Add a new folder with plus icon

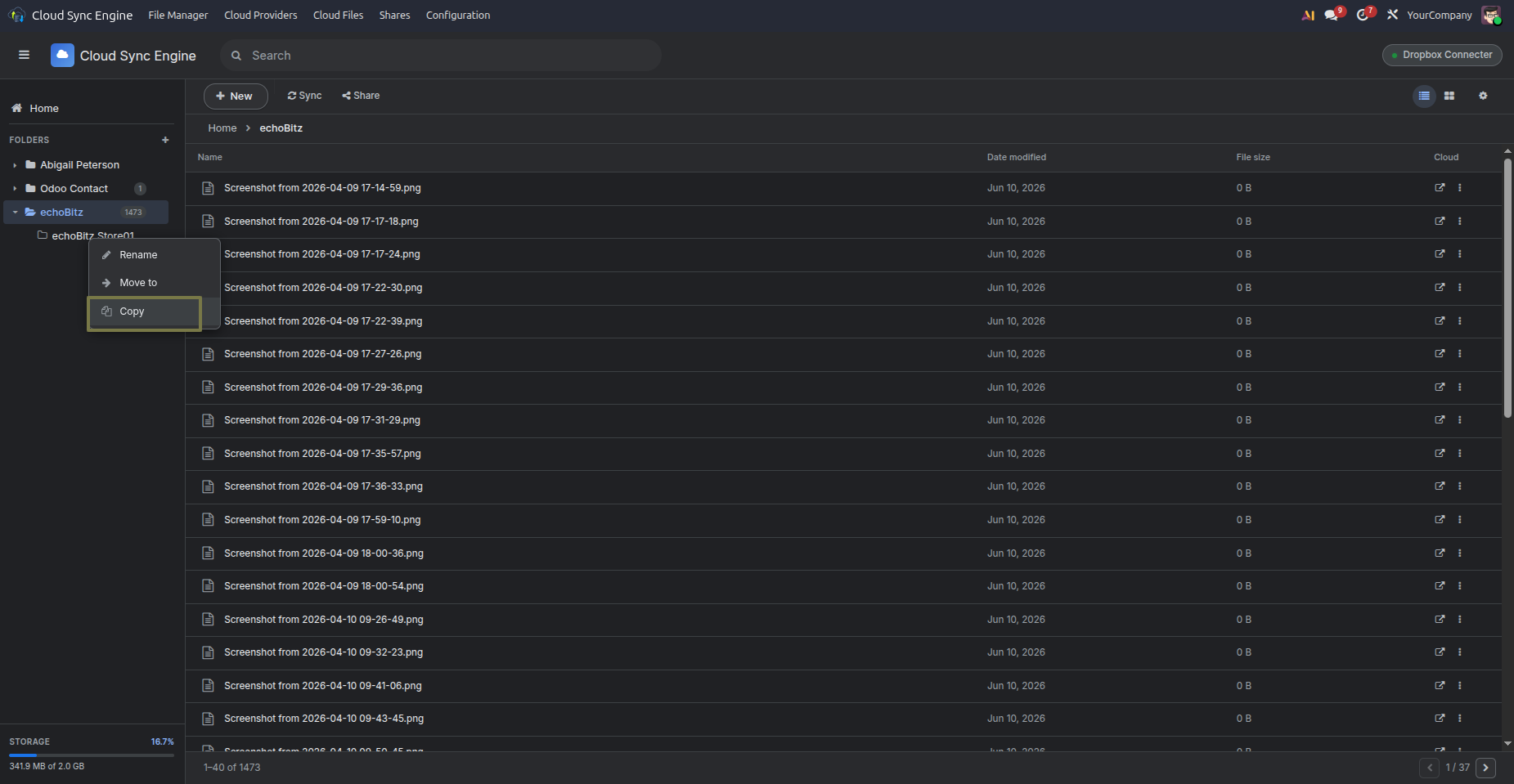pos(165,140)
